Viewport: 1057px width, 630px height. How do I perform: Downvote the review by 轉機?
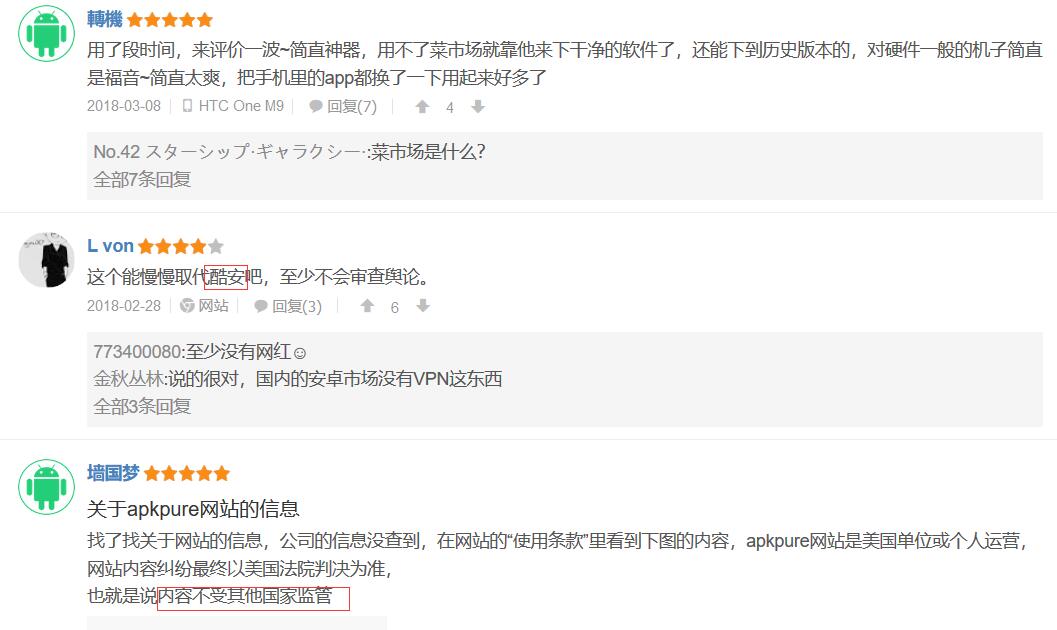tap(478, 106)
